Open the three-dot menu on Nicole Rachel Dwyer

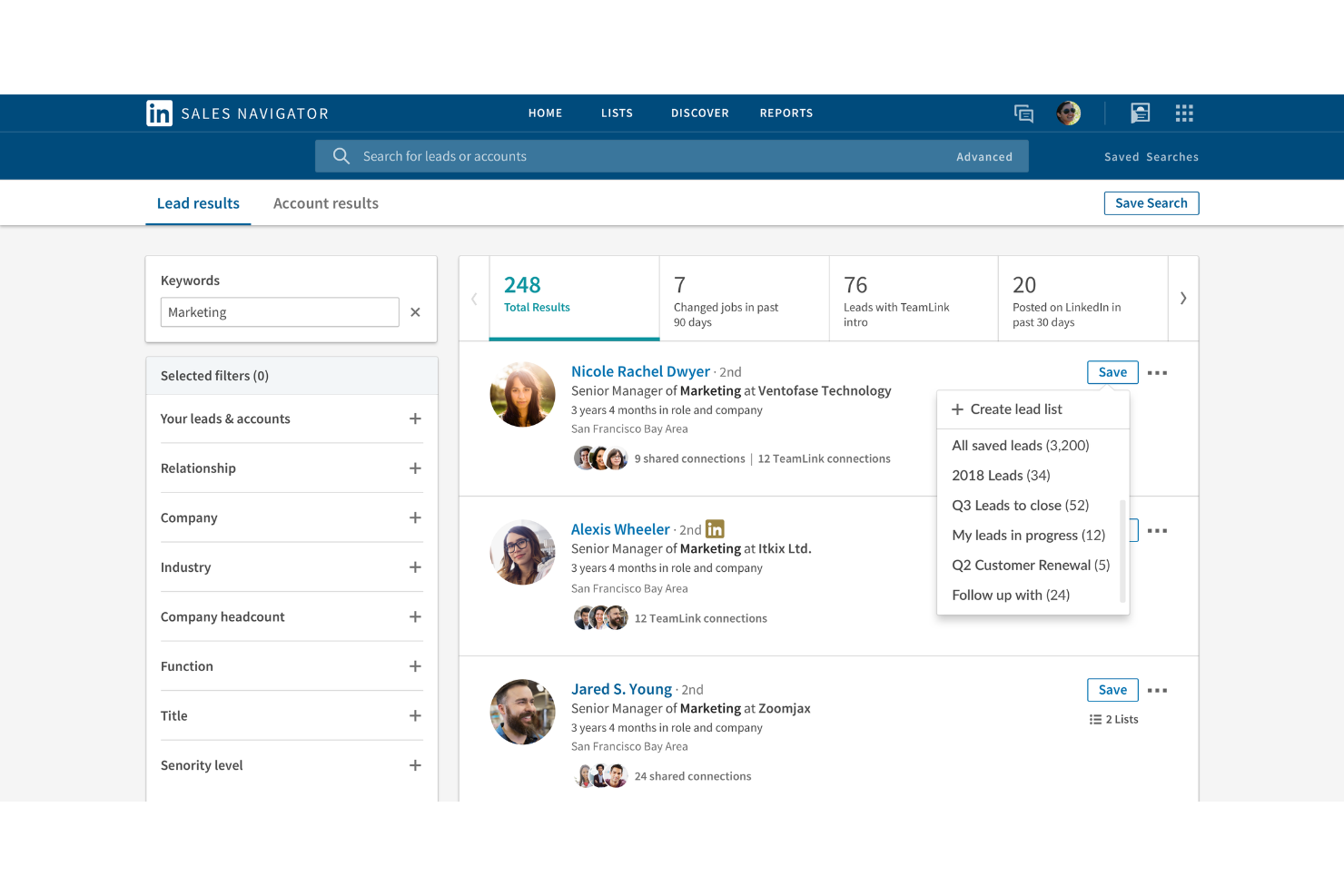[x=1158, y=372]
